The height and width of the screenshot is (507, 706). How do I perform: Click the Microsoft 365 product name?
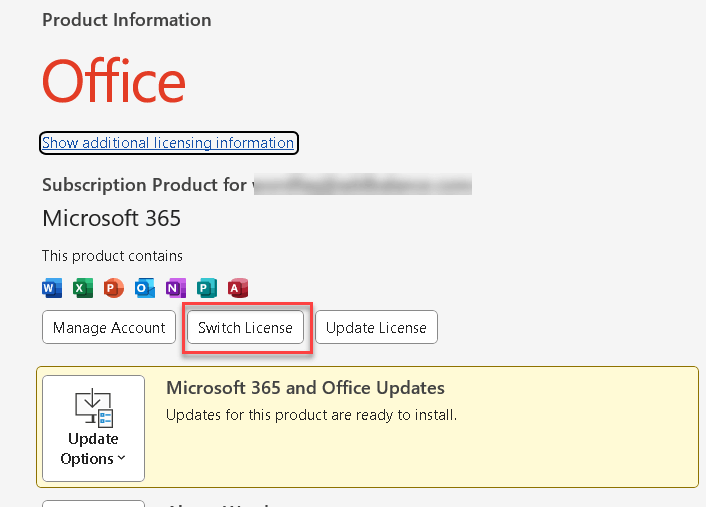pyautogui.click(x=111, y=218)
